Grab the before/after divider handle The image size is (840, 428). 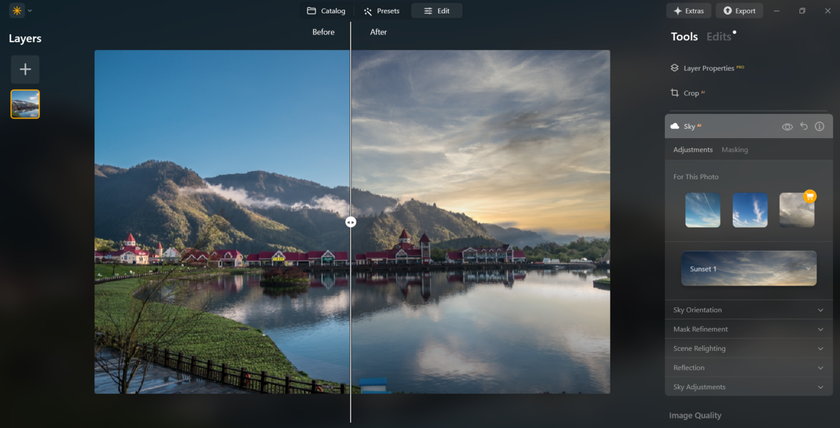(x=351, y=222)
